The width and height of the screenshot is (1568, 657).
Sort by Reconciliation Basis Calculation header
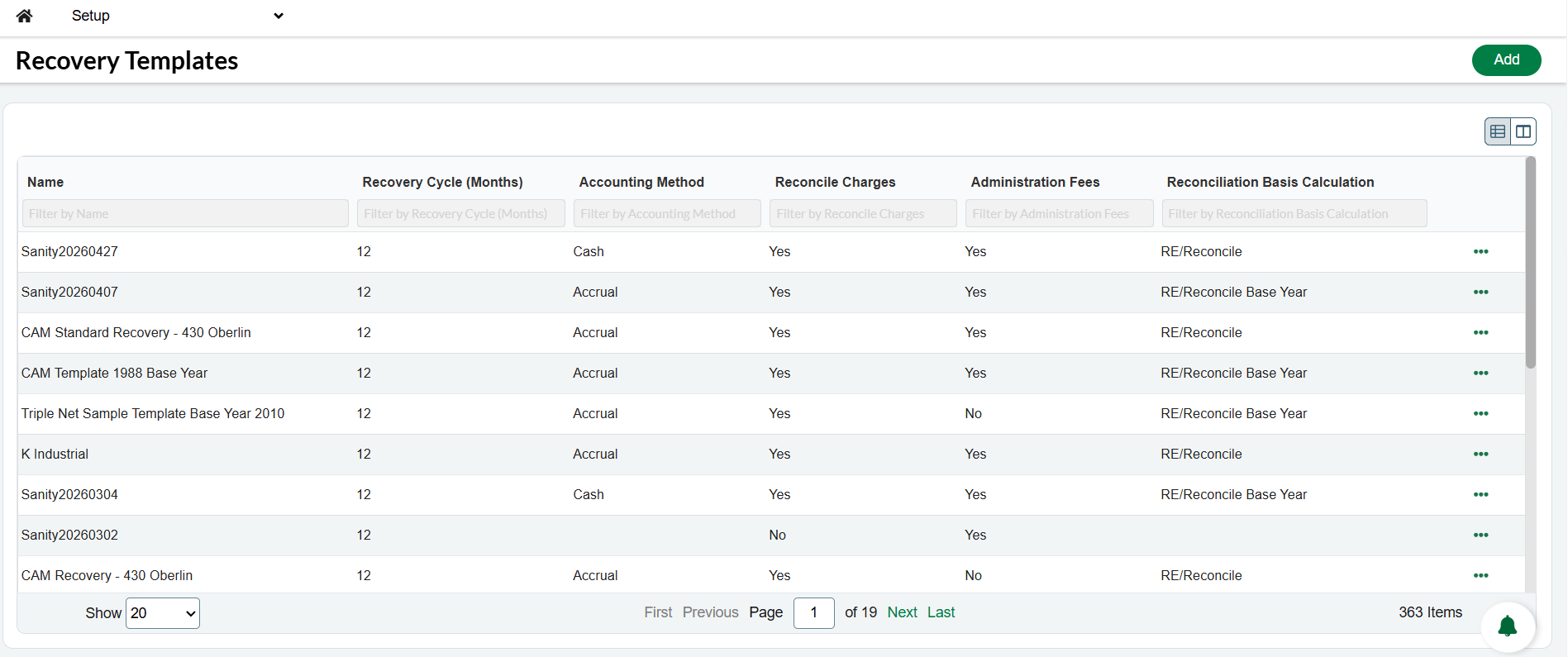pyautogui.click(x=1270, y=182)
